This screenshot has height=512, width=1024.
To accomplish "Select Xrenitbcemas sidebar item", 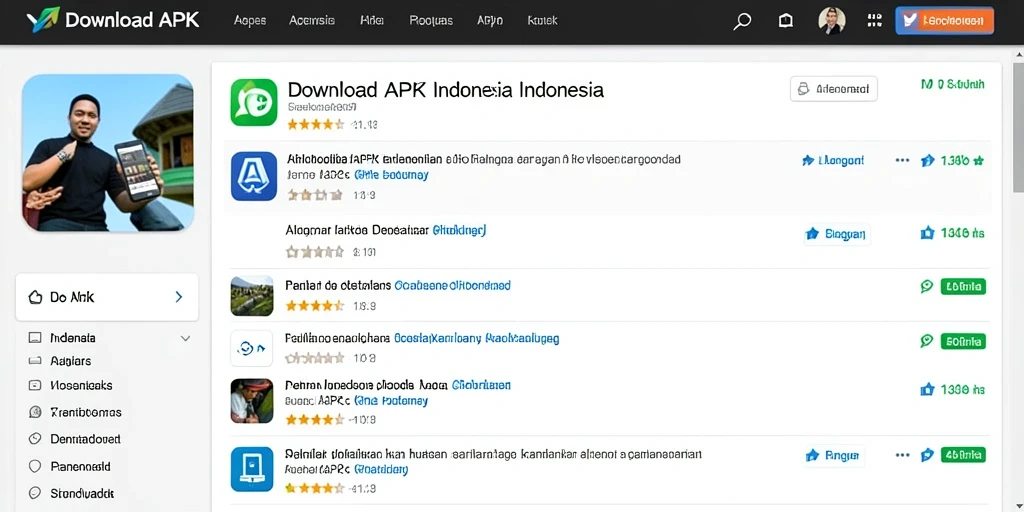I will point(86,413).
